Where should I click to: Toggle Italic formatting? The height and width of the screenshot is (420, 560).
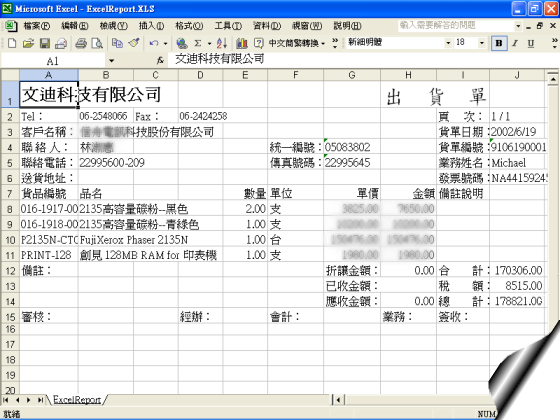515,43
